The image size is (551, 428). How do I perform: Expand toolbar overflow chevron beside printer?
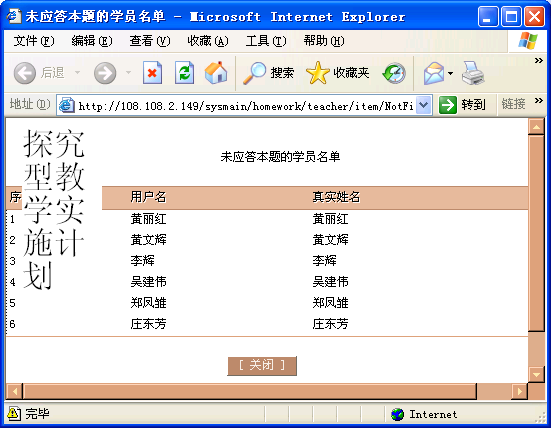[538, 60]
